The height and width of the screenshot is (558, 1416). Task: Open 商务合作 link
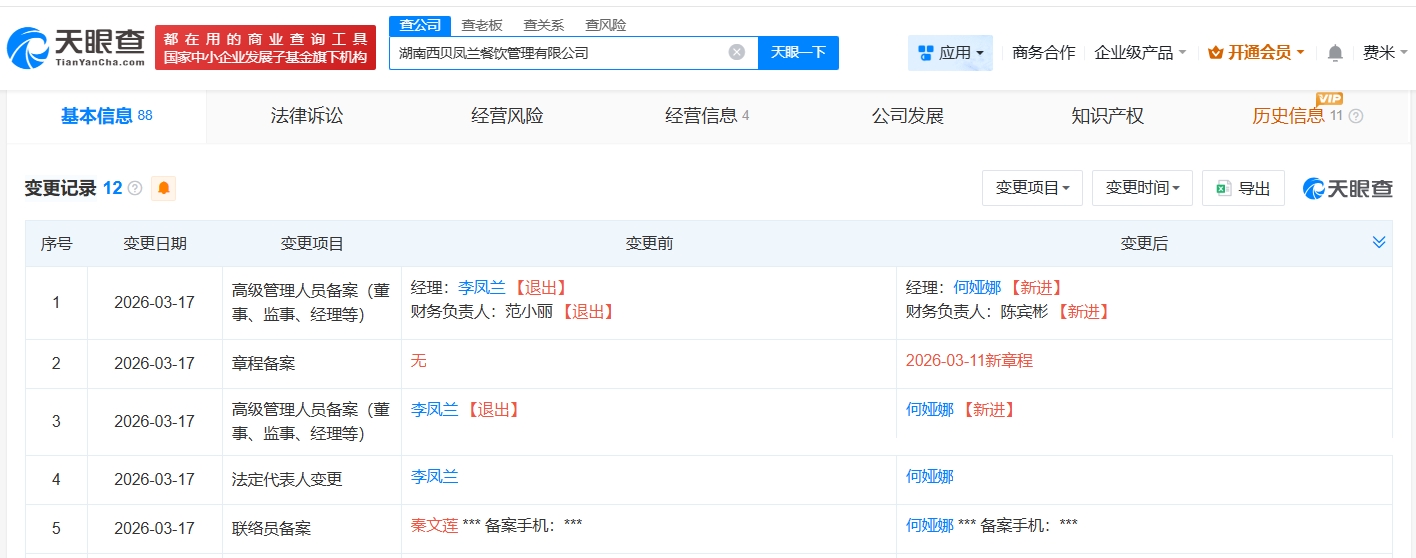tap(1043, 53)
